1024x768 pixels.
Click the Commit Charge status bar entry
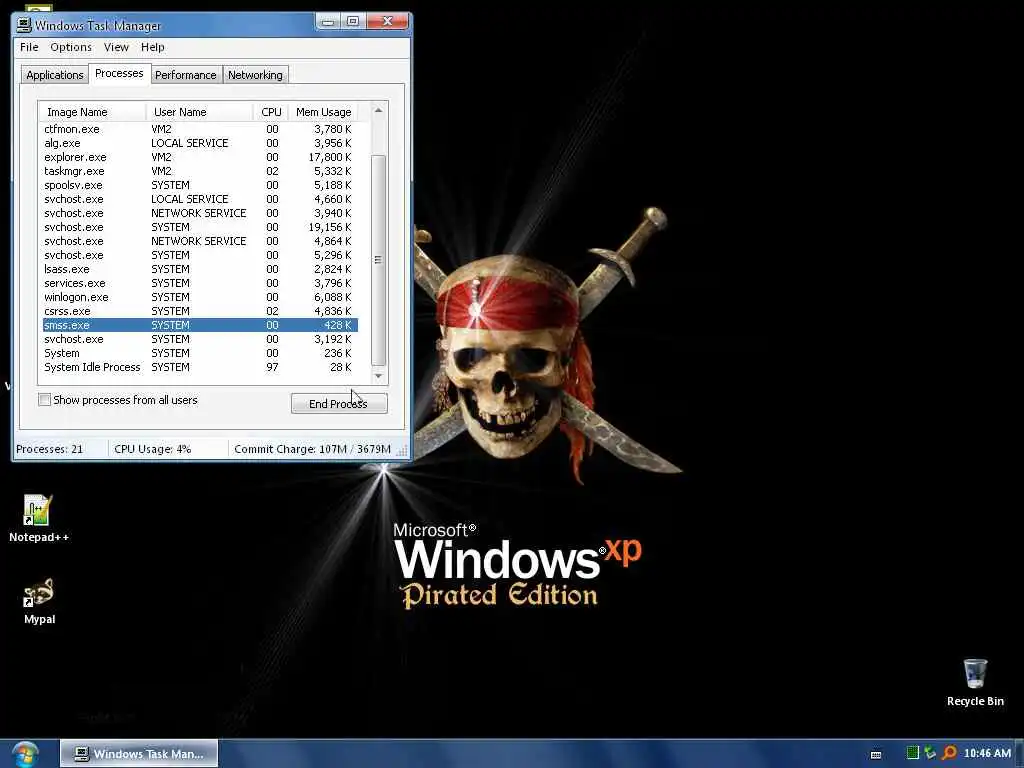pyautogui.click(x=312, y=449)
